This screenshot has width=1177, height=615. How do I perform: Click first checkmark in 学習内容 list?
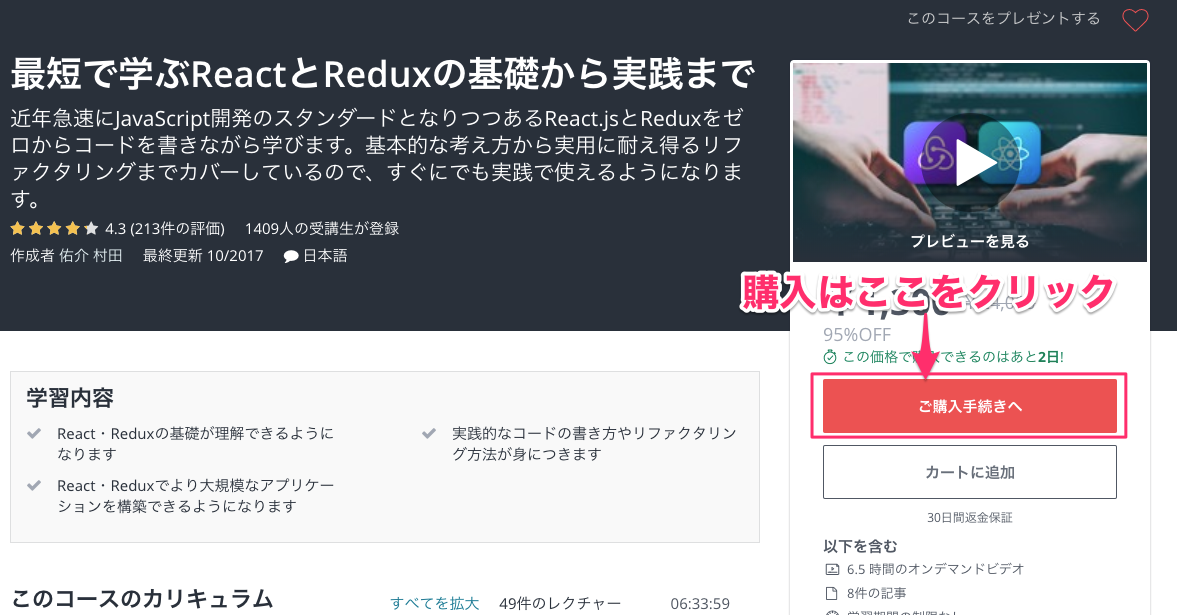[x=34, y=433]
